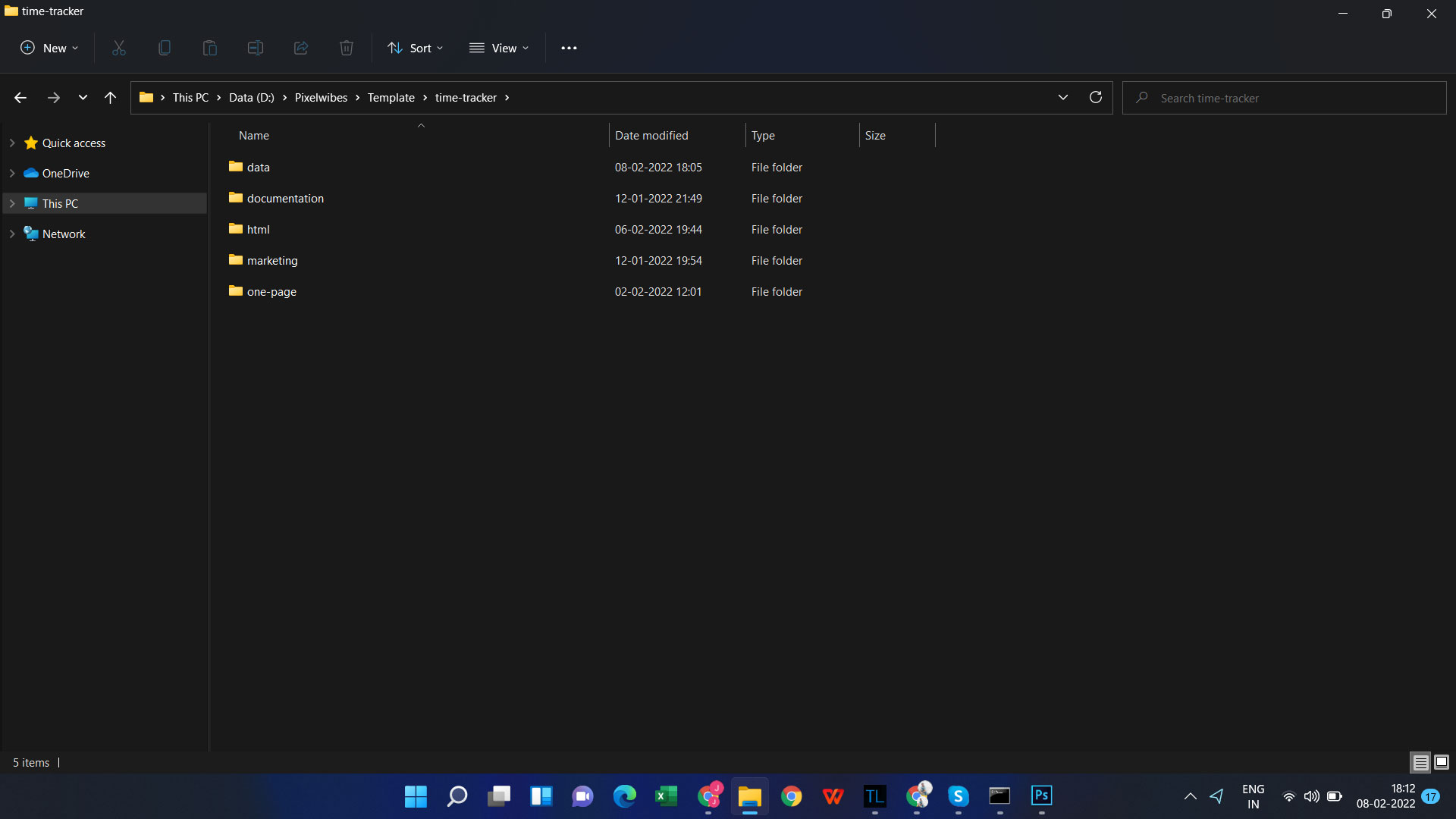1456x819 pixels.
Task: Switch to large thumbnails view toggle
Action: tap(1442, 762)
